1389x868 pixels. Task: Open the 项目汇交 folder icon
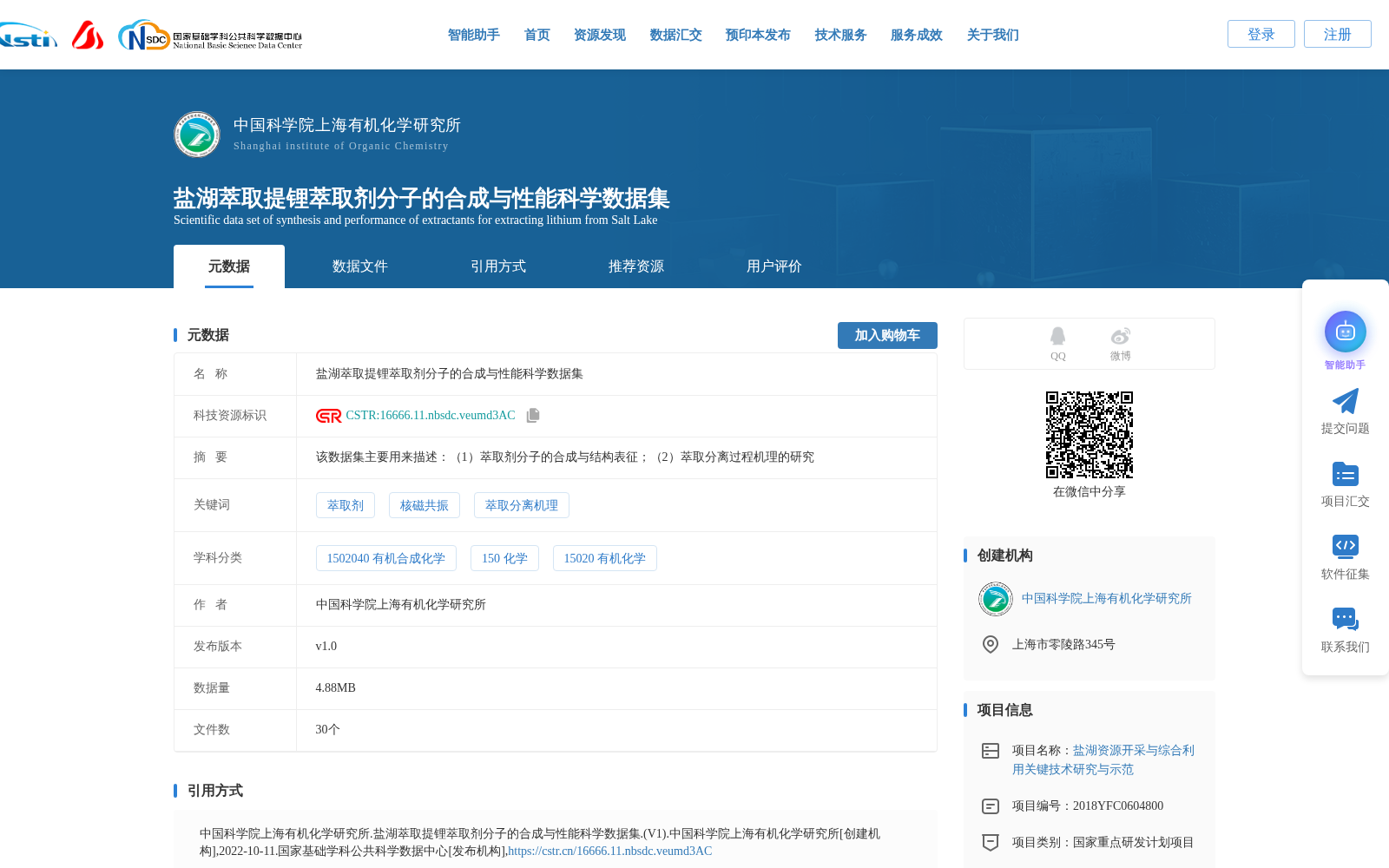point(1345,474)
